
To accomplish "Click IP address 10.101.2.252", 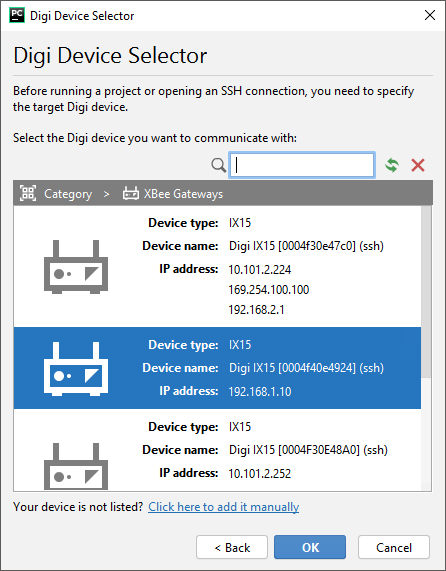I will pyautogui.click(x=260, y=474).
